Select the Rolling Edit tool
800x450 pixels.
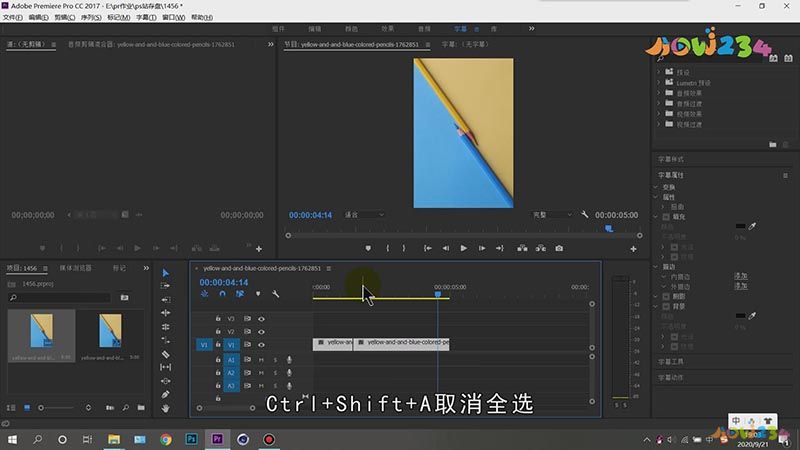[x=165, y=313]
